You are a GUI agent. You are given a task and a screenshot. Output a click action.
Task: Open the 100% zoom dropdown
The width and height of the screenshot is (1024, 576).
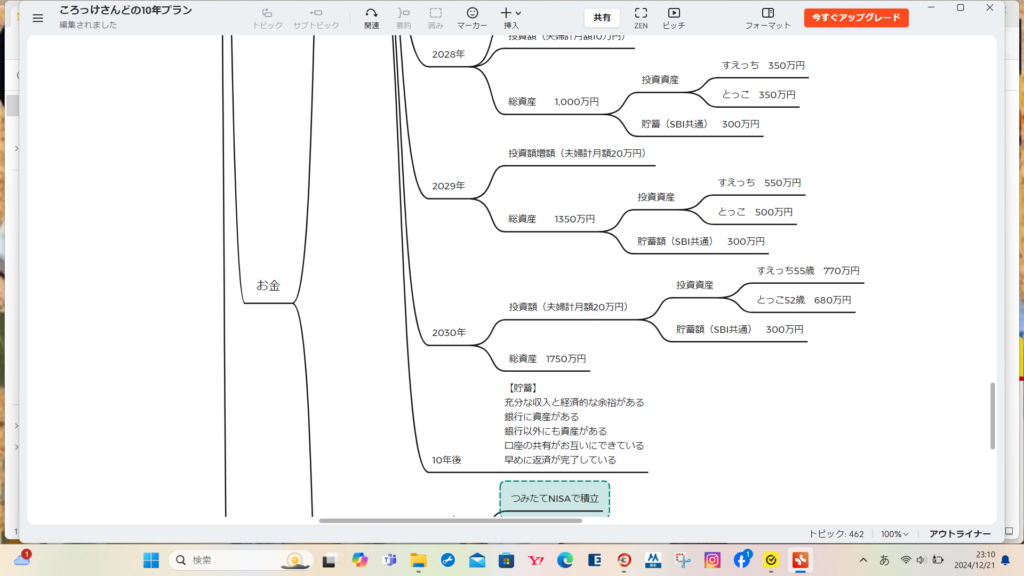(894, 534)
